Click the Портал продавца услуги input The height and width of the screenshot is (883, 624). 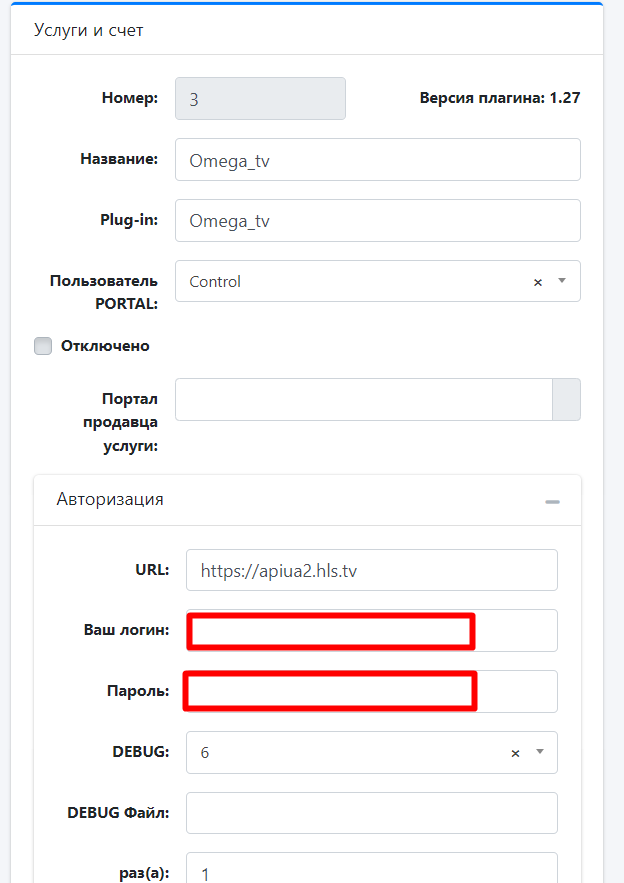tap(363, 399)
